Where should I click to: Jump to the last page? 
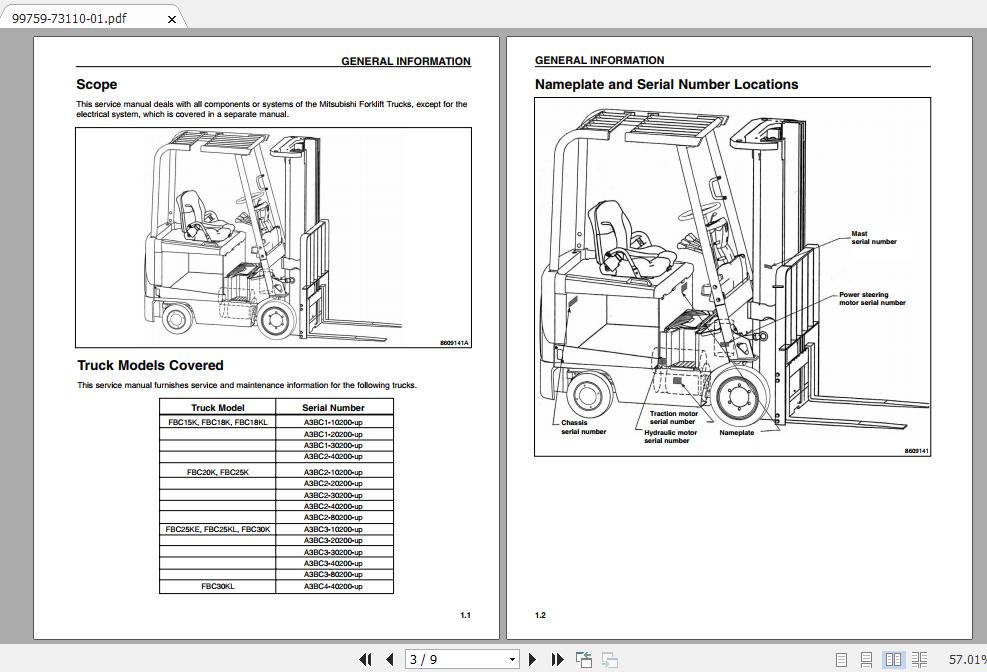coord(557,659)
